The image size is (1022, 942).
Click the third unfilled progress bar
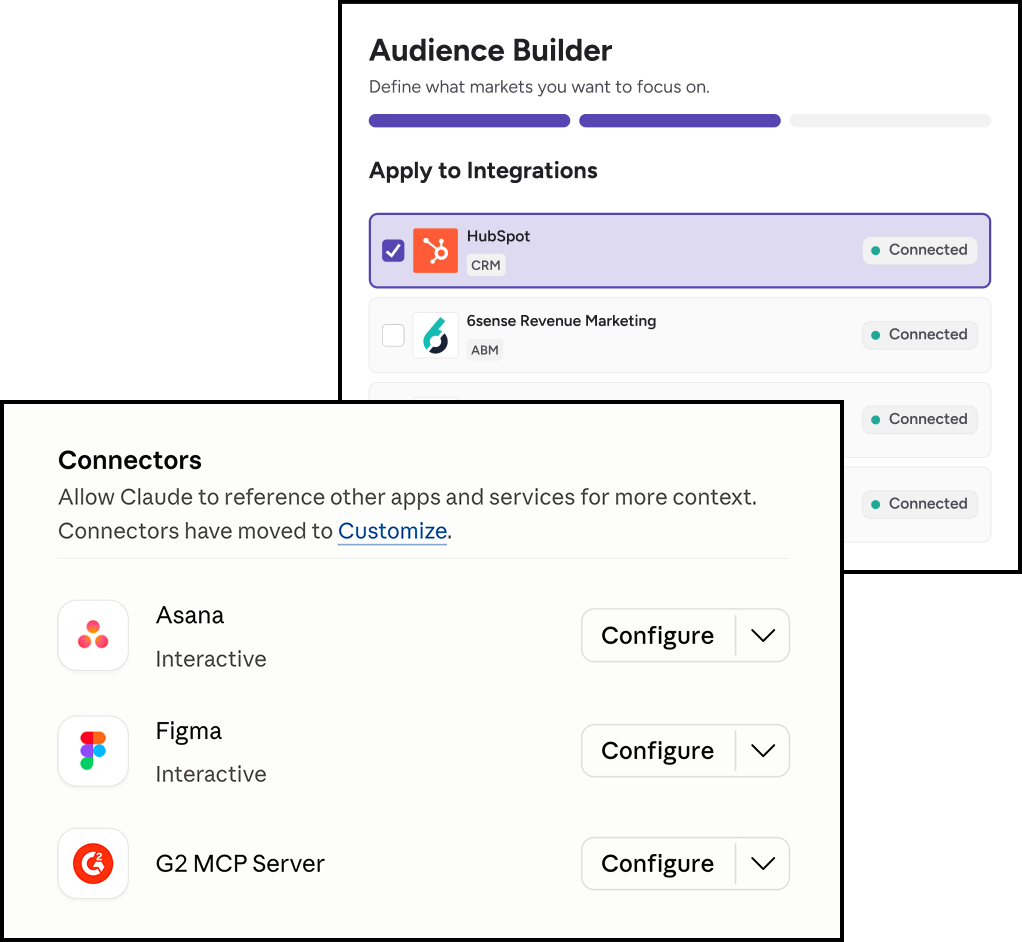[890, 121]
